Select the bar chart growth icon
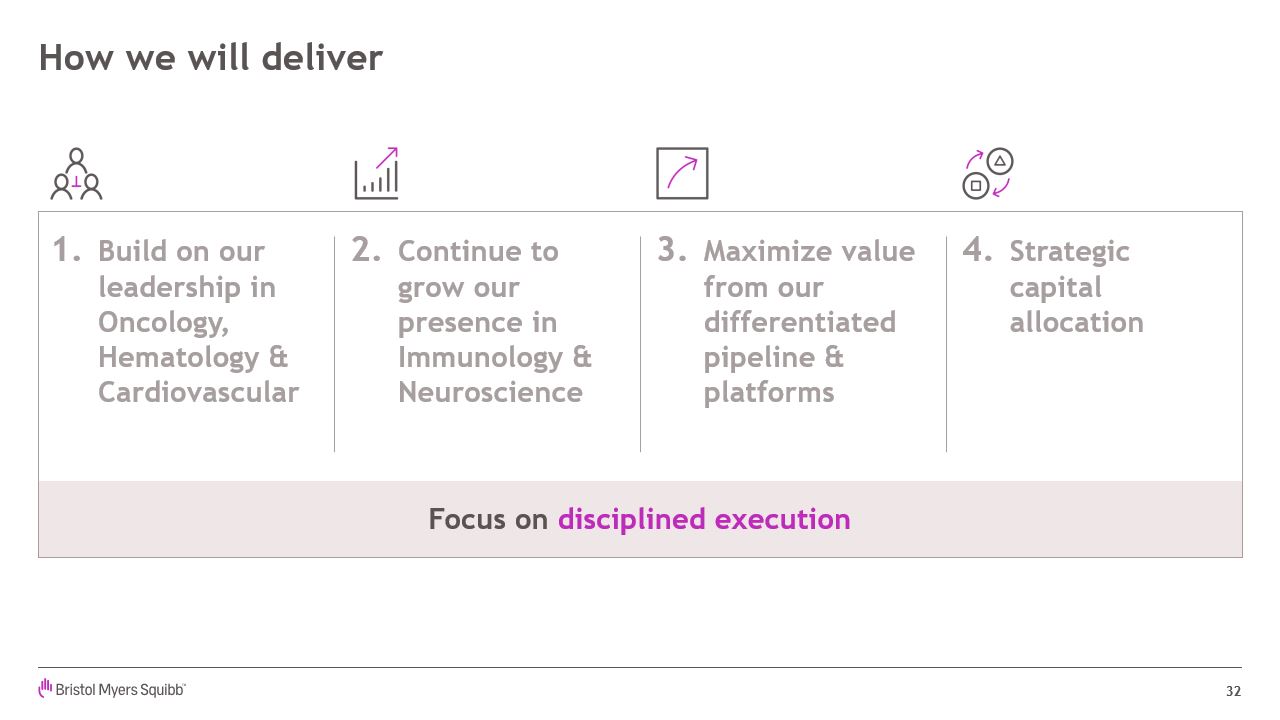Screen dimensions: 1280x720 (377, 173)
